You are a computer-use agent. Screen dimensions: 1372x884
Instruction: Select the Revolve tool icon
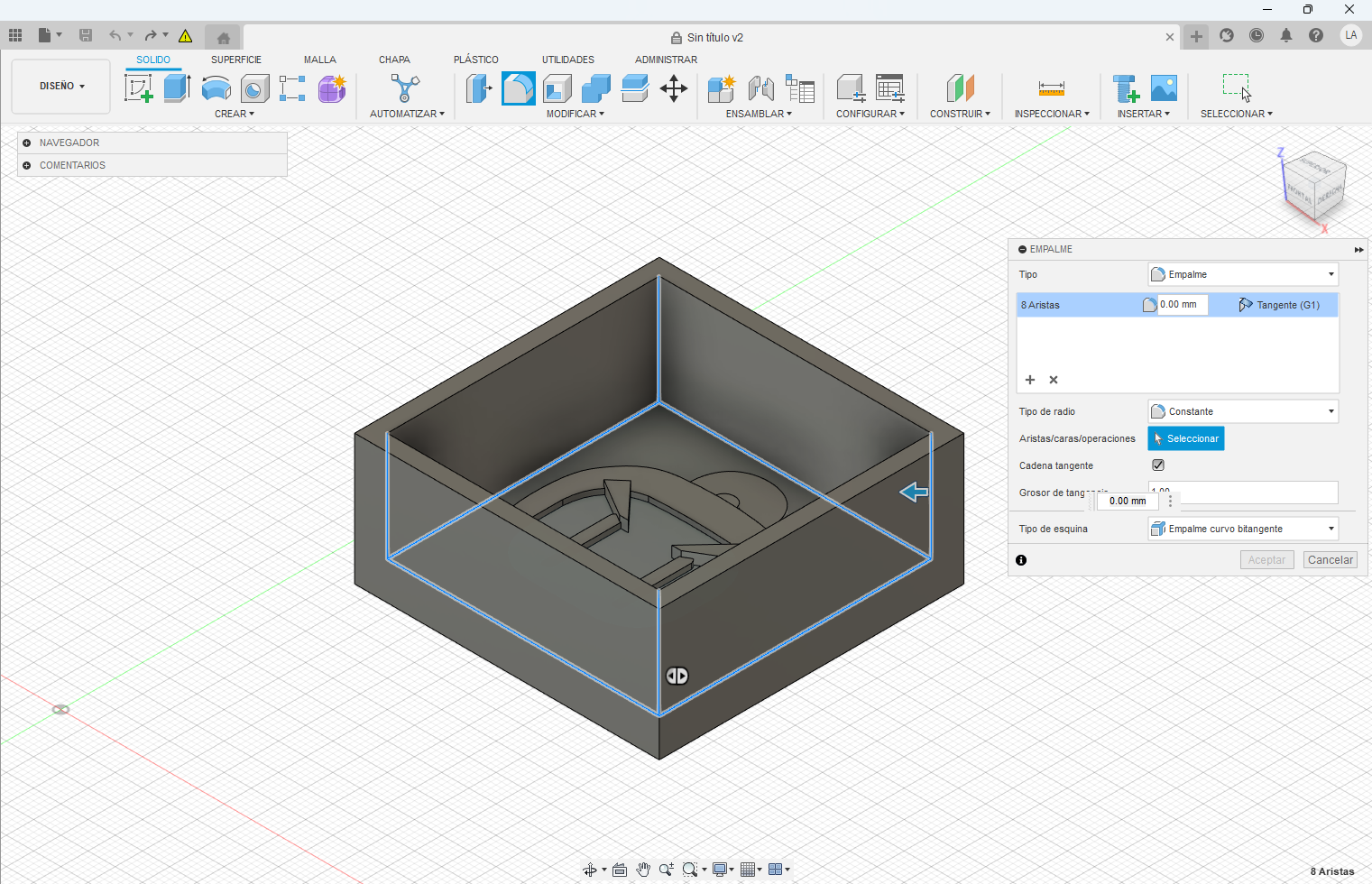point(216,88)
